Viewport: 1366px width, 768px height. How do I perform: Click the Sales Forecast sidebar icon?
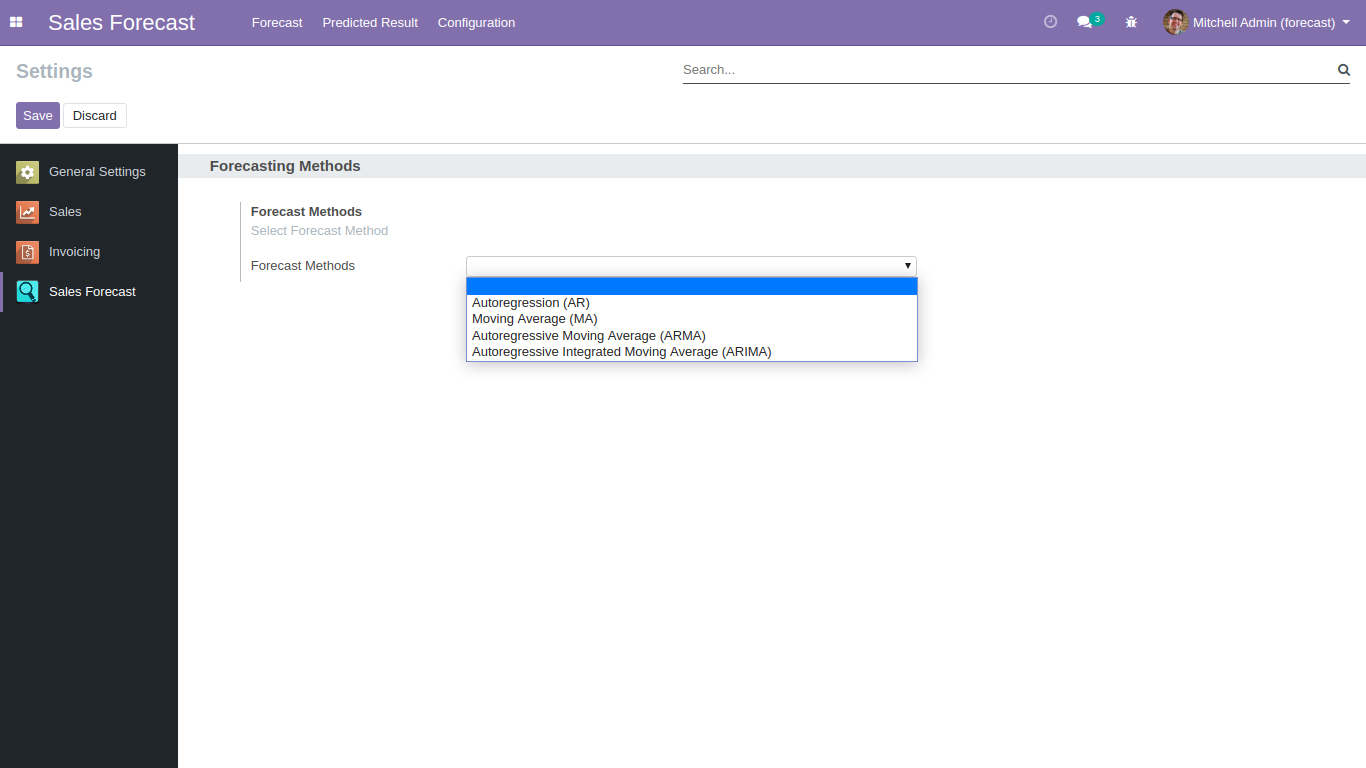point(27,292)
